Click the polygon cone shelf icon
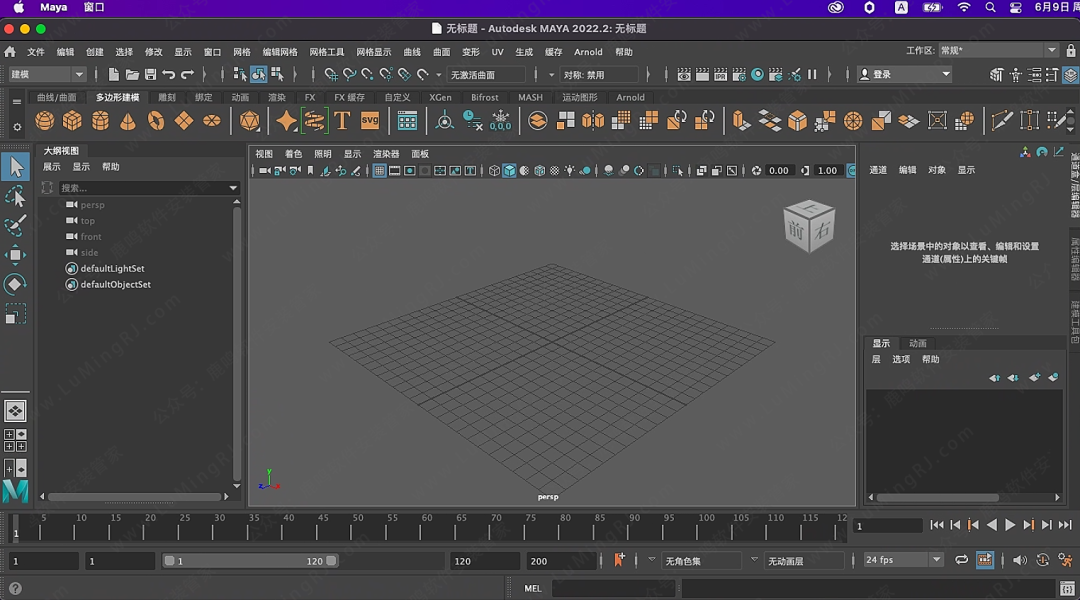1080x600 pixels. coord(128,121)
